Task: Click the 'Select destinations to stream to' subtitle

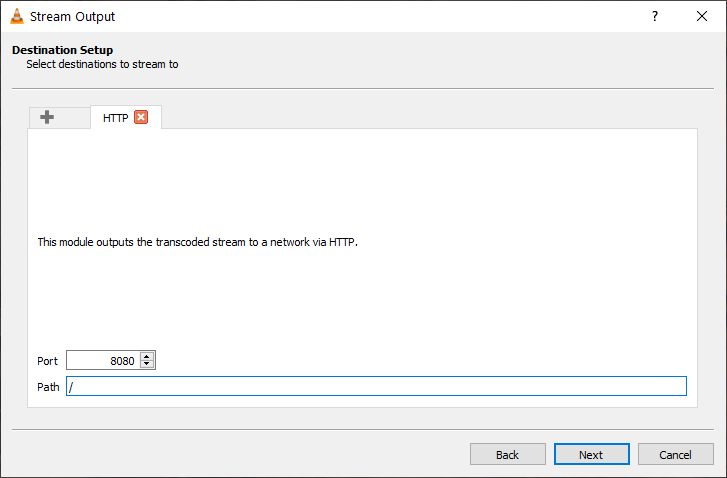Action: click(102, 64)
